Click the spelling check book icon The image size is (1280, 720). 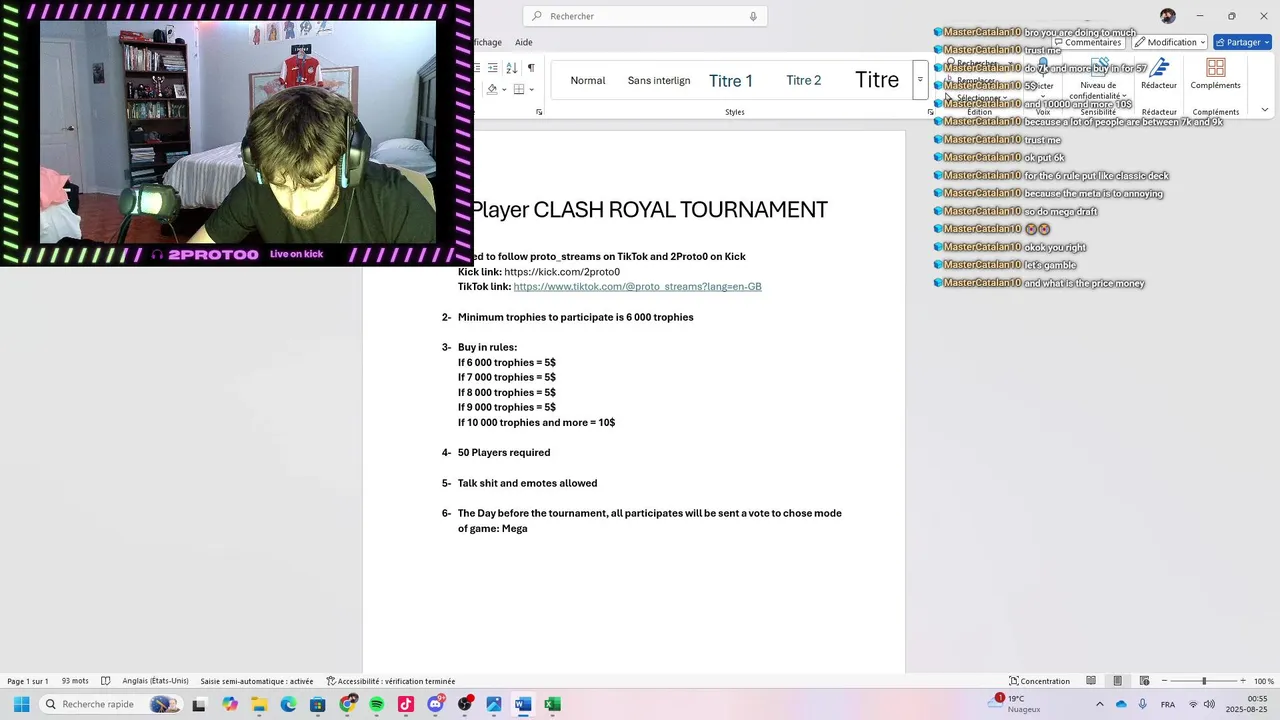pos(106,681)
